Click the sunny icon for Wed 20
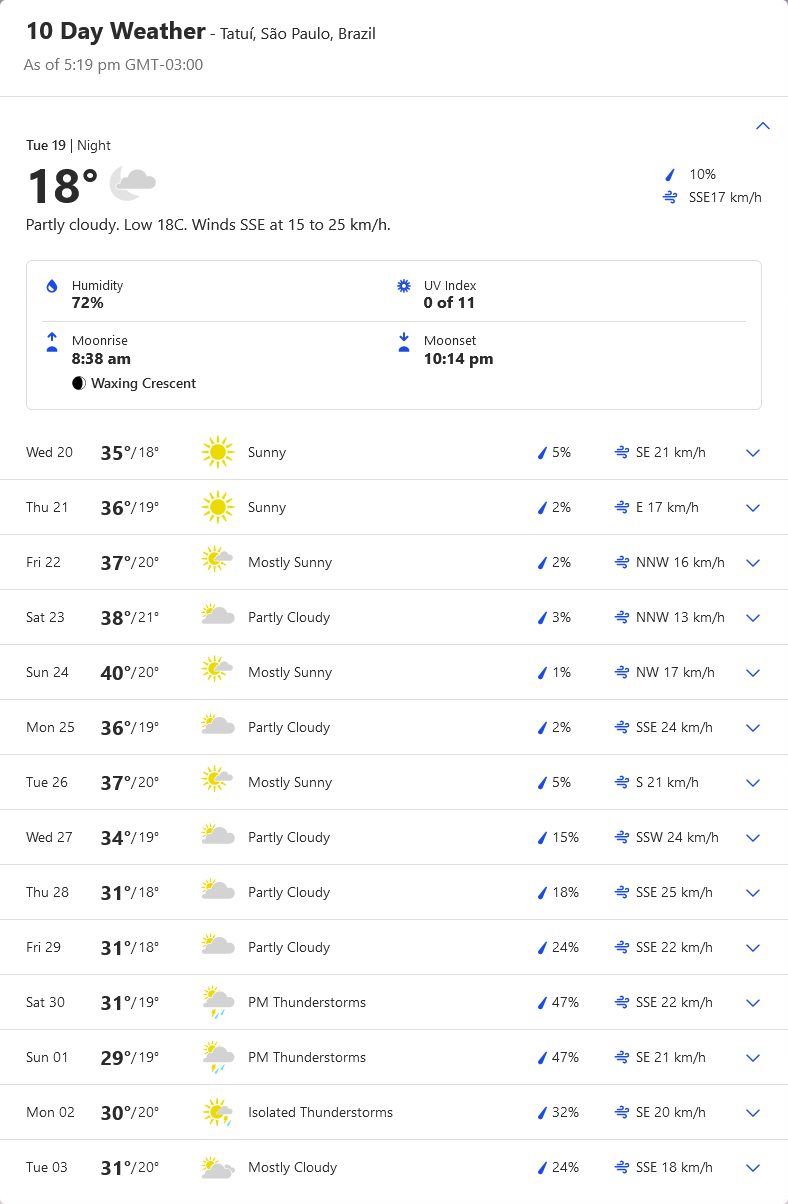This screenshot has width=788, height=1204. coord(217,452)
